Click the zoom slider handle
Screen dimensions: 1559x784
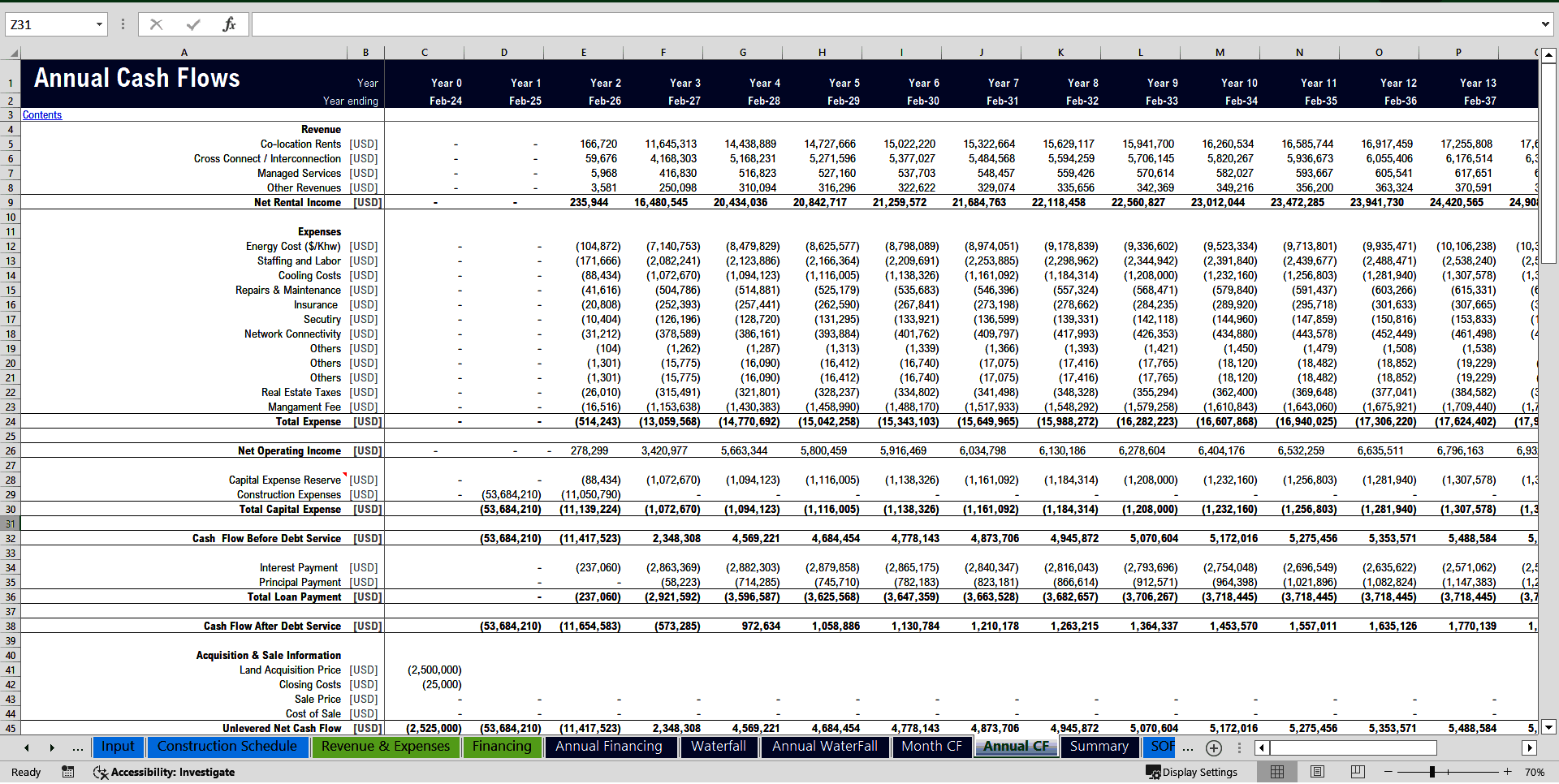pos(1432,772)
